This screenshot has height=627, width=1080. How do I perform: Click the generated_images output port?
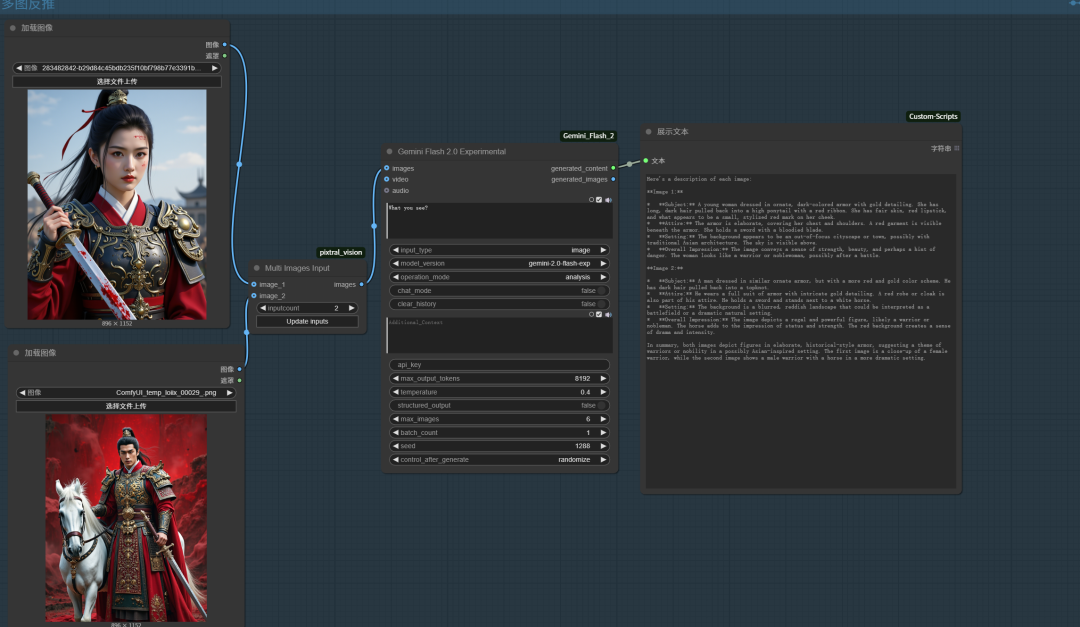(613, 179)
